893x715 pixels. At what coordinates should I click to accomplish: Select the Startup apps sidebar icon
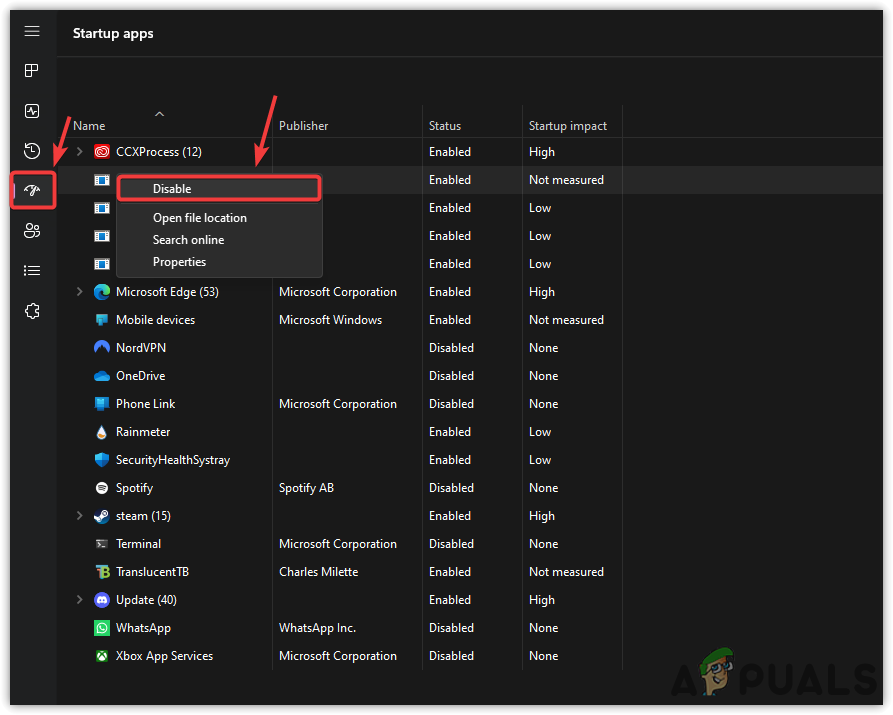click(x=32, y=191)
